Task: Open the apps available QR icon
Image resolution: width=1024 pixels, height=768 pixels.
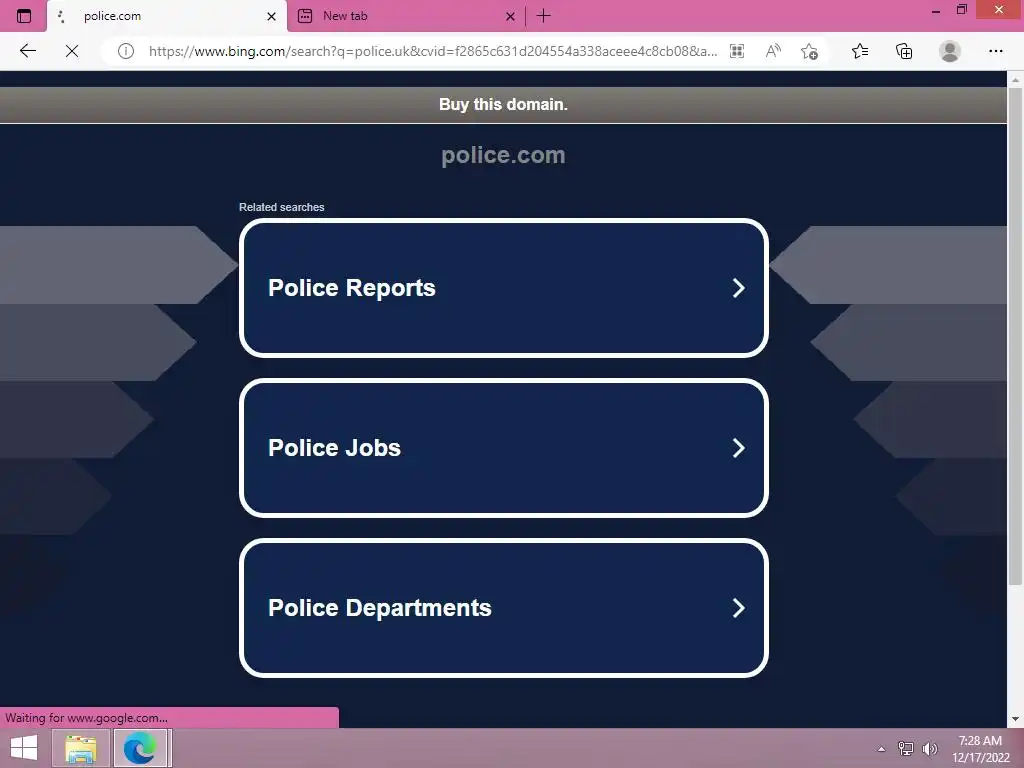Action: click(x=737, y=51)
